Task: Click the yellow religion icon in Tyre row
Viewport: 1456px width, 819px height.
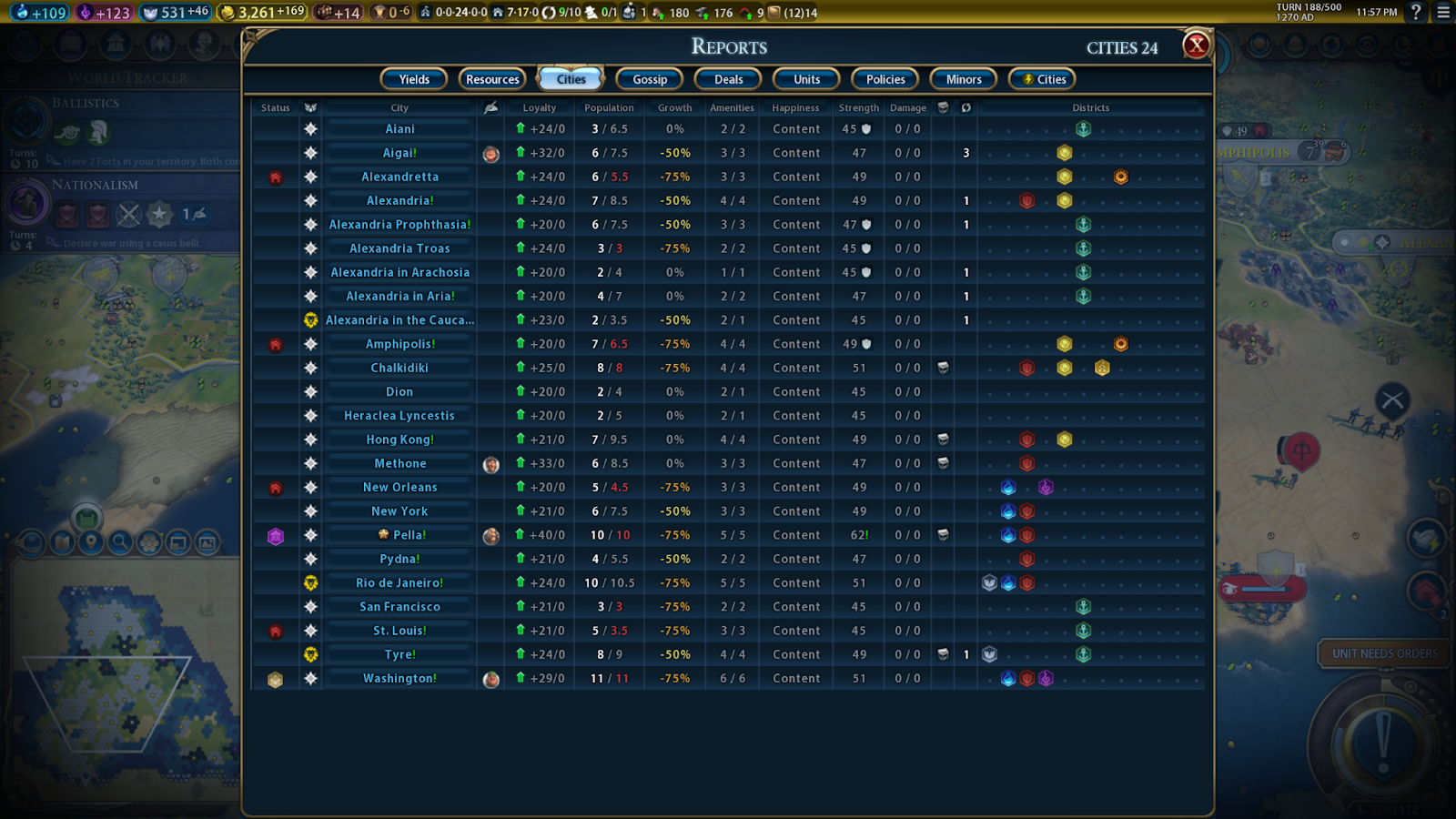Action: click(310, 654)
